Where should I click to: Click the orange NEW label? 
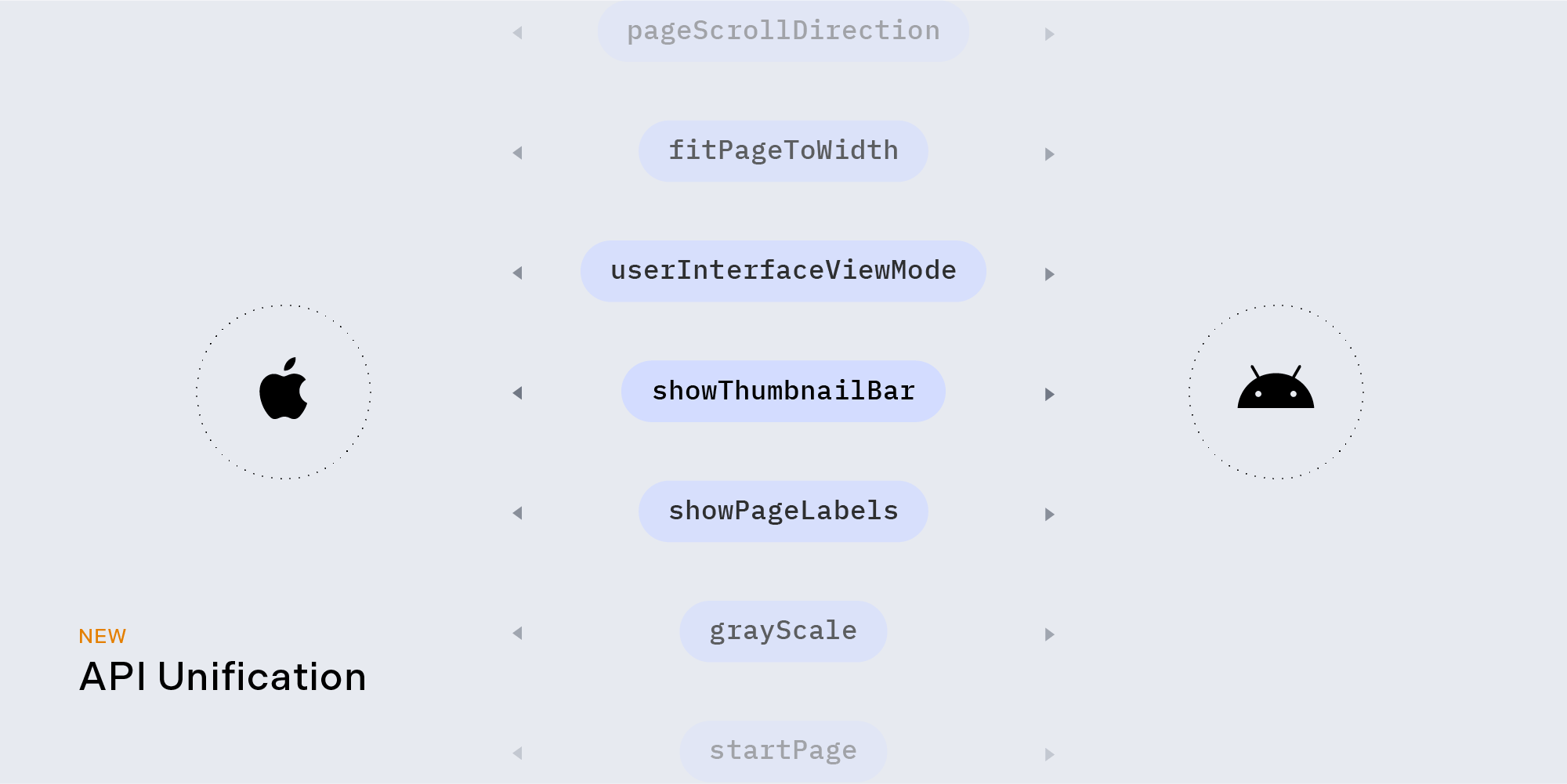[103, 636]
